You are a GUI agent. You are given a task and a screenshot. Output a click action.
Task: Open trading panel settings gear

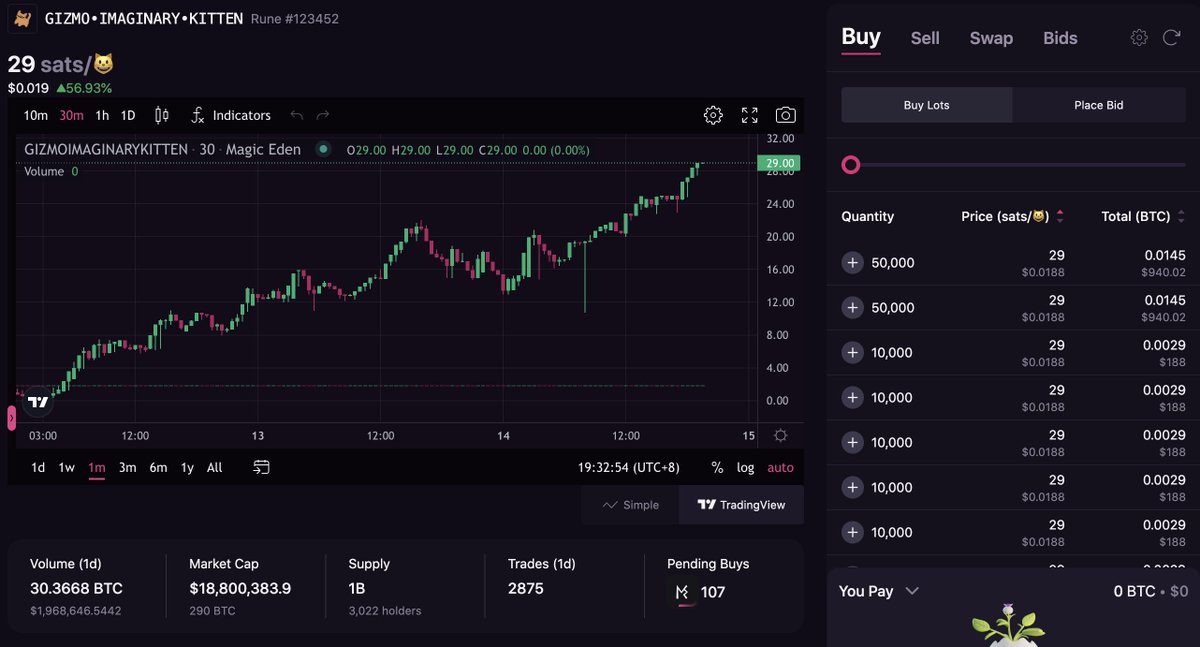[1139, 38]
